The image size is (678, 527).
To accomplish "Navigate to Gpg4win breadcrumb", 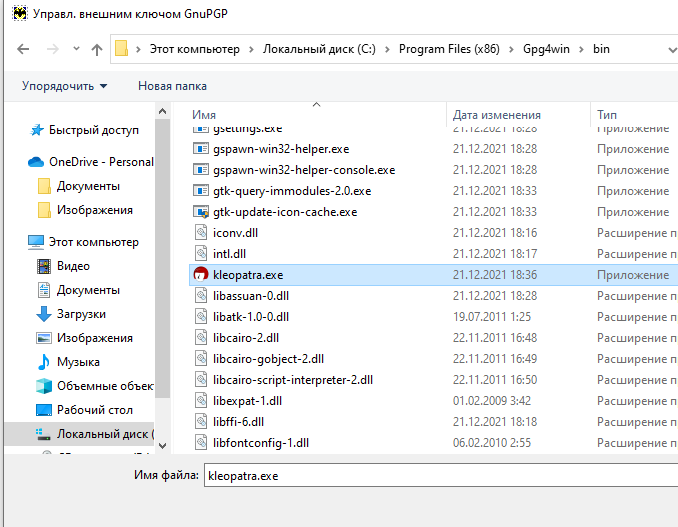I will [x=546, y=49].
